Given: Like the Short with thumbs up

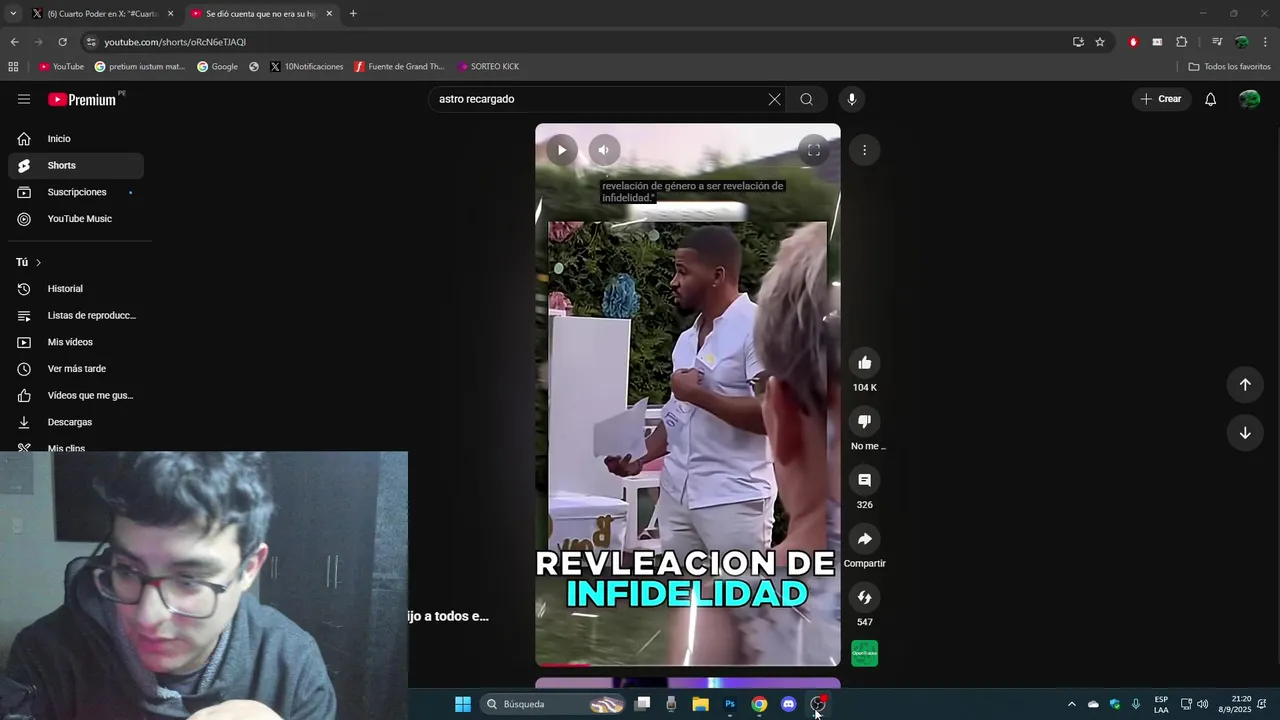Looking at the screenshot, I should 865,363.
